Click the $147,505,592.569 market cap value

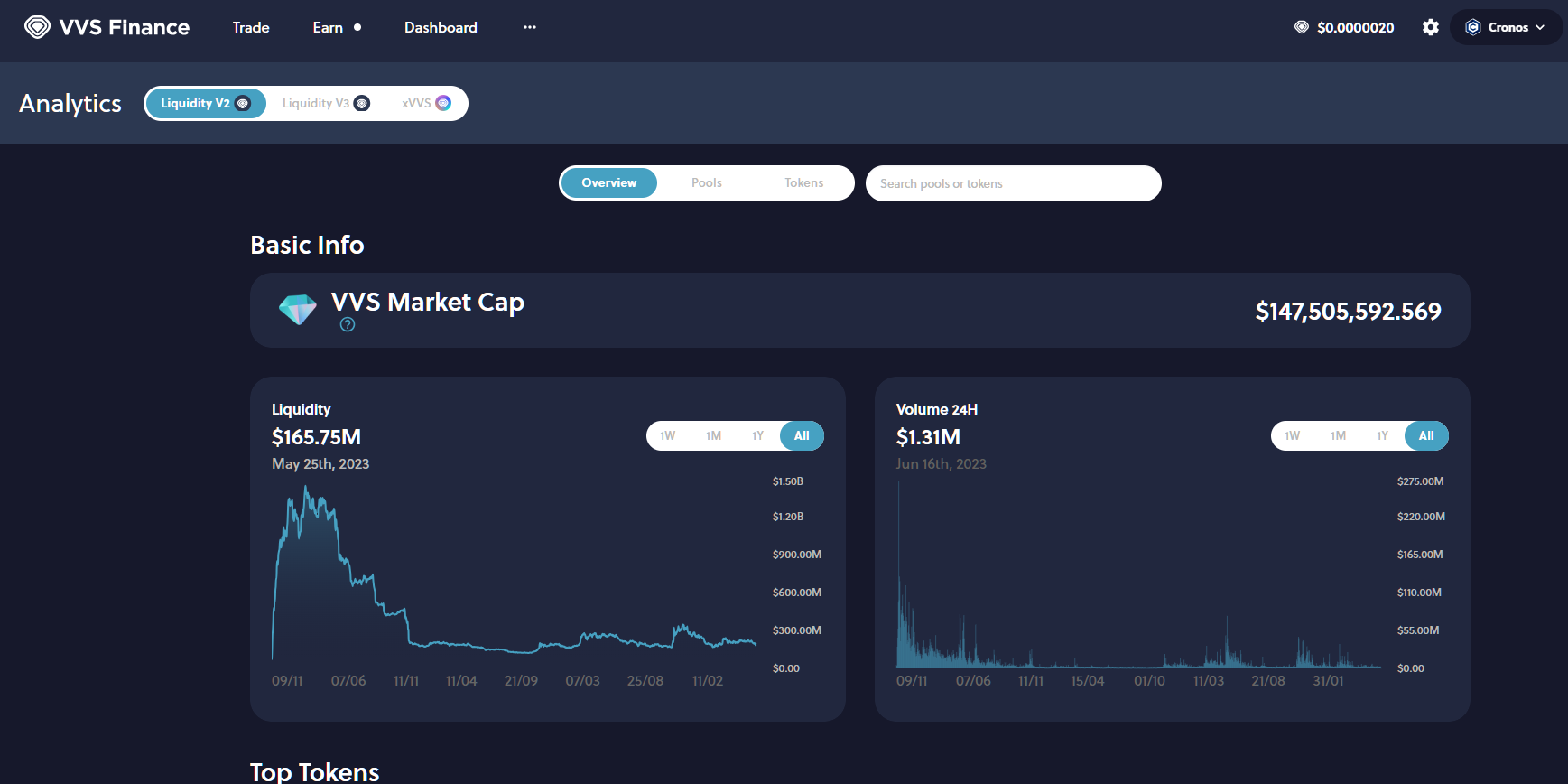(1348, 311)
